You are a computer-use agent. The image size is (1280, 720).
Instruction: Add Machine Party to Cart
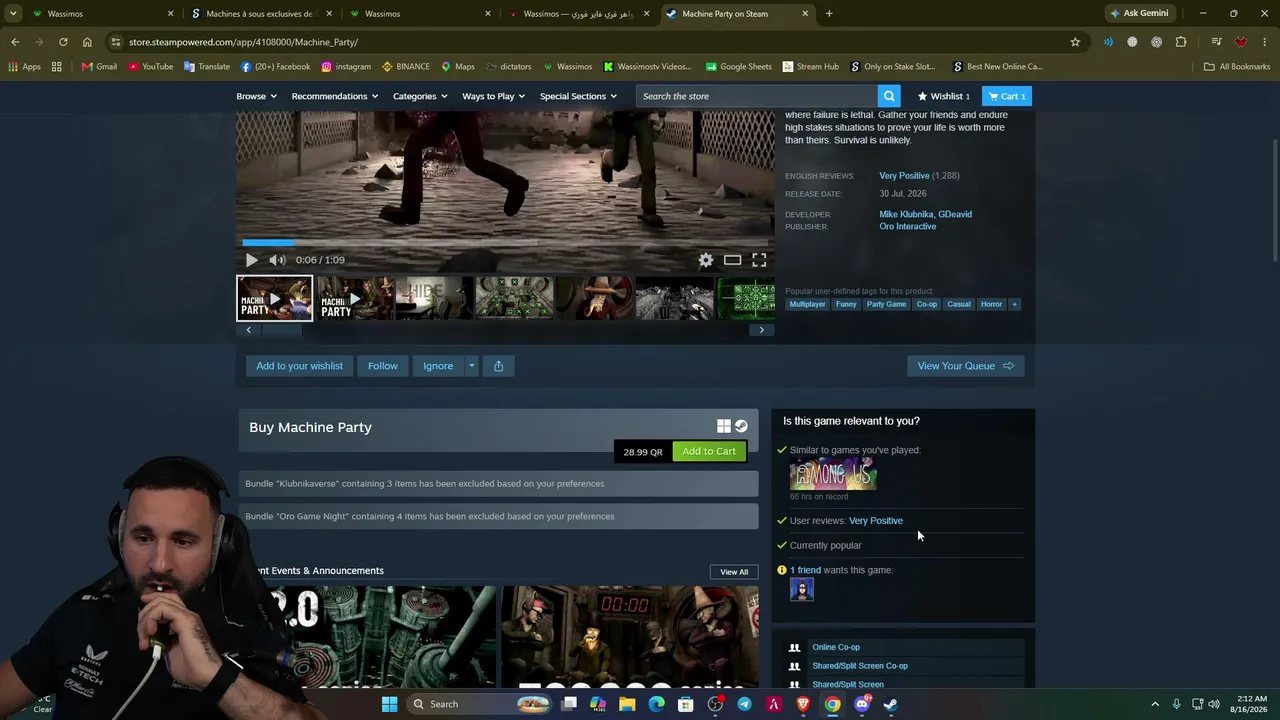tap(709, 451)
